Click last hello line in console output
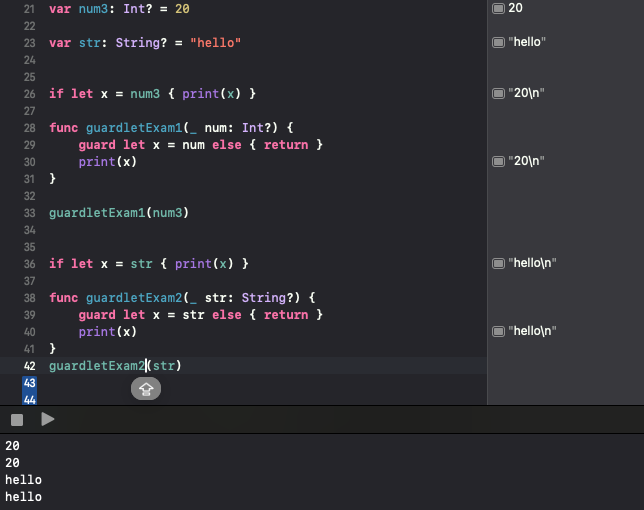 (23, 497)
